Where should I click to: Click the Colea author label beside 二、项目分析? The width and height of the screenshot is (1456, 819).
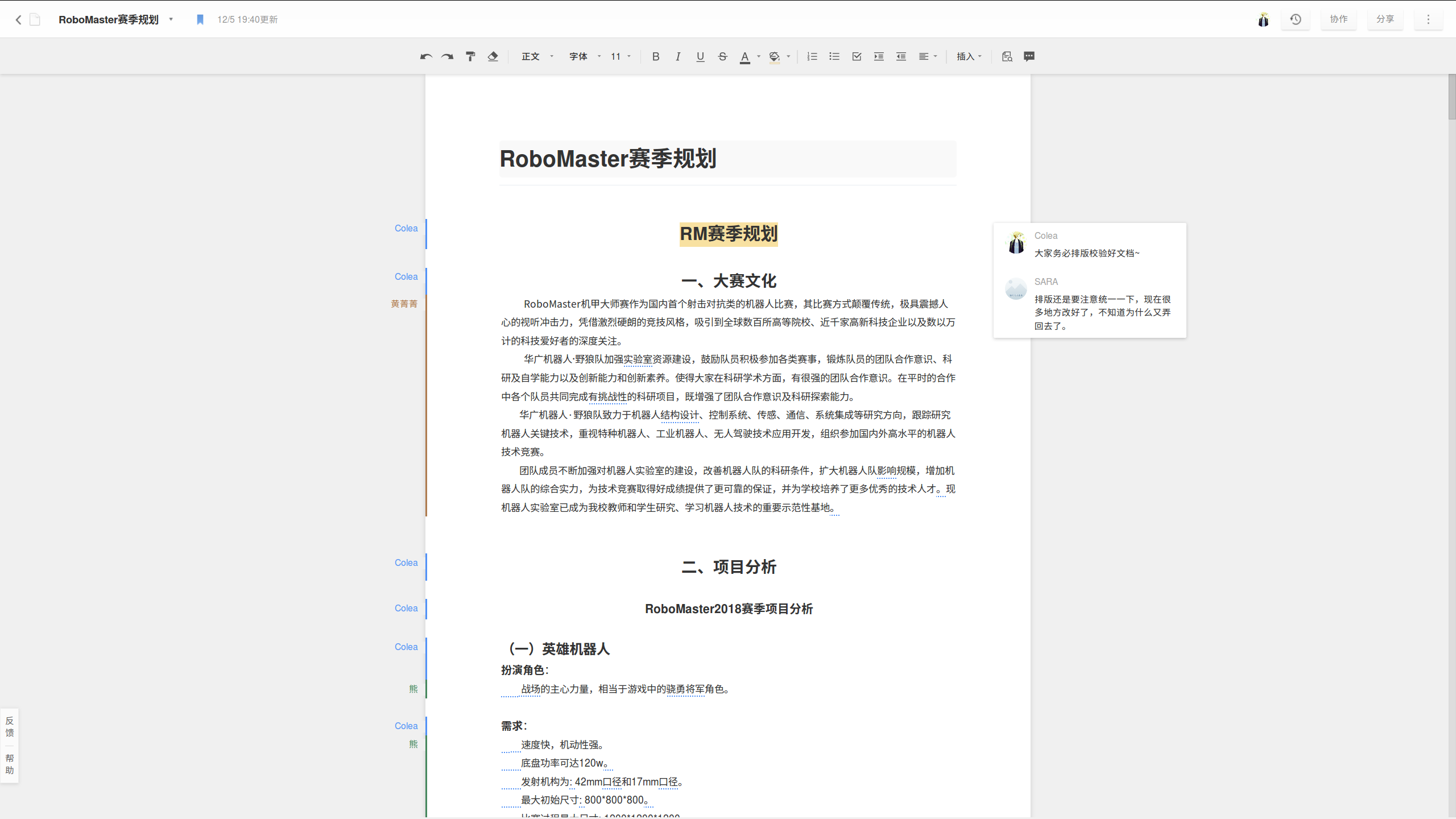[x=406, y=563]
